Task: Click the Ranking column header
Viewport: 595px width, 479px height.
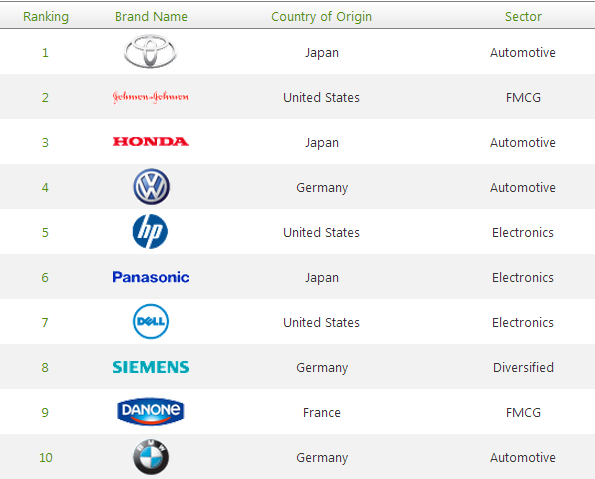Action: (x=46, y=17)
